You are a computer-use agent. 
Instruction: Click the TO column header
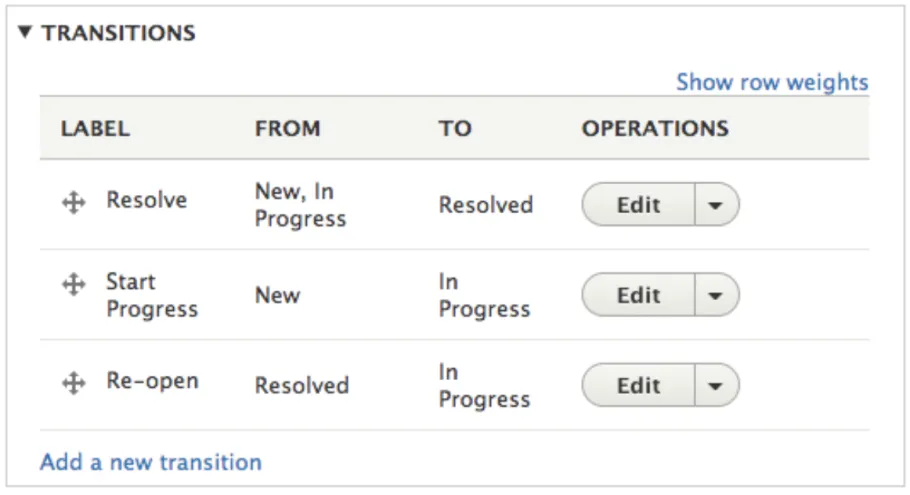pos(455,128)
